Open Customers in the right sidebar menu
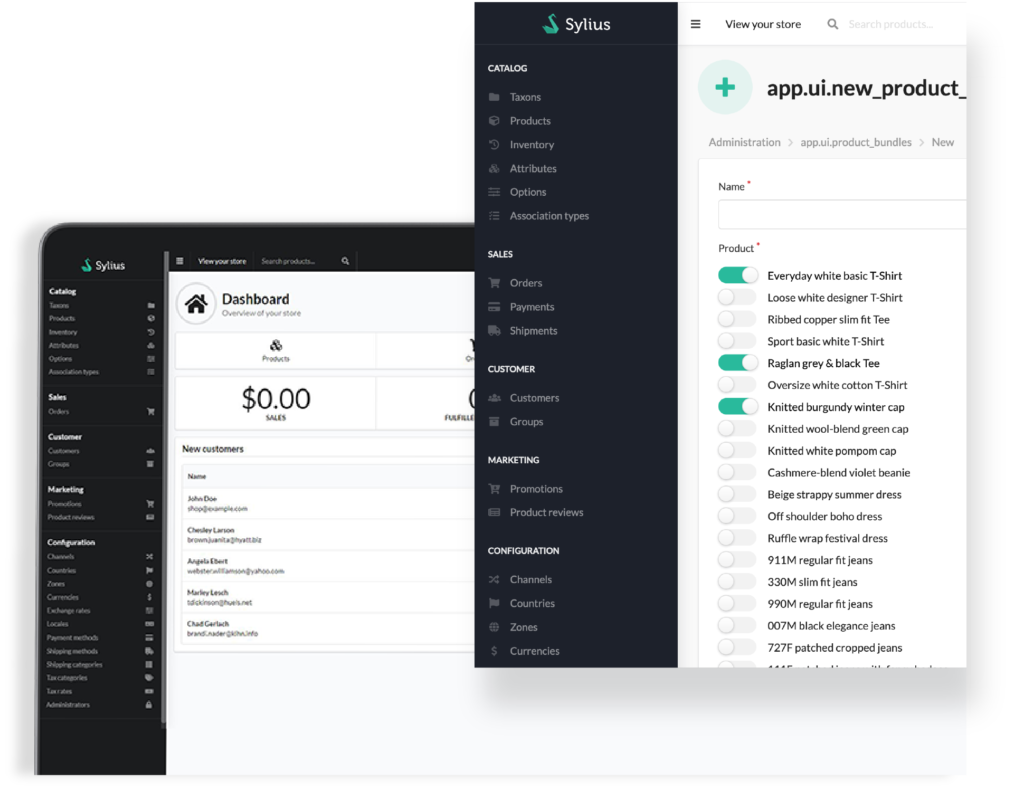Viewport: 1024px width, 791px height. [534, 398]
